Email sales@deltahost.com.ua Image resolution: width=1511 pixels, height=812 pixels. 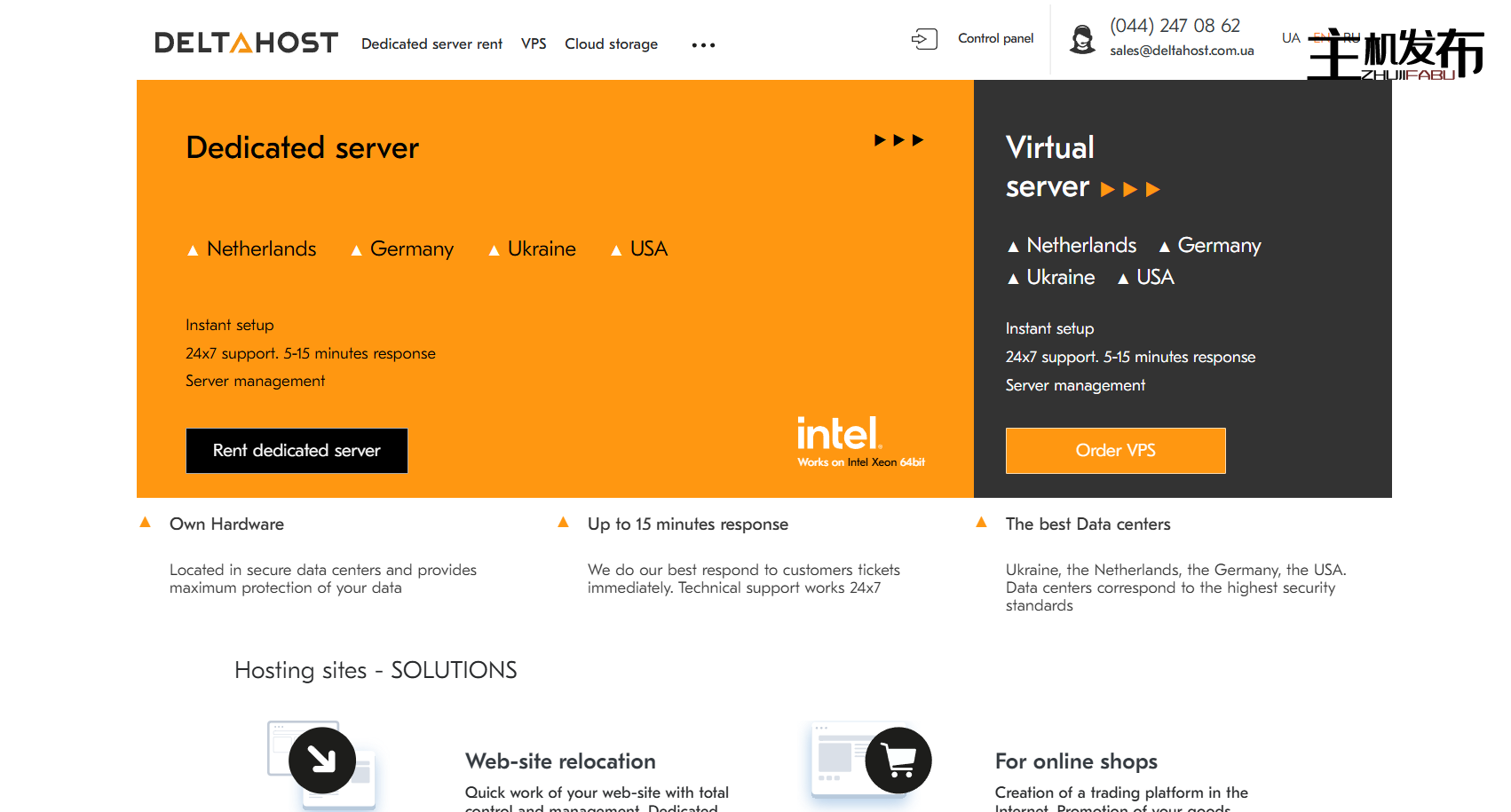point(1182,51)
